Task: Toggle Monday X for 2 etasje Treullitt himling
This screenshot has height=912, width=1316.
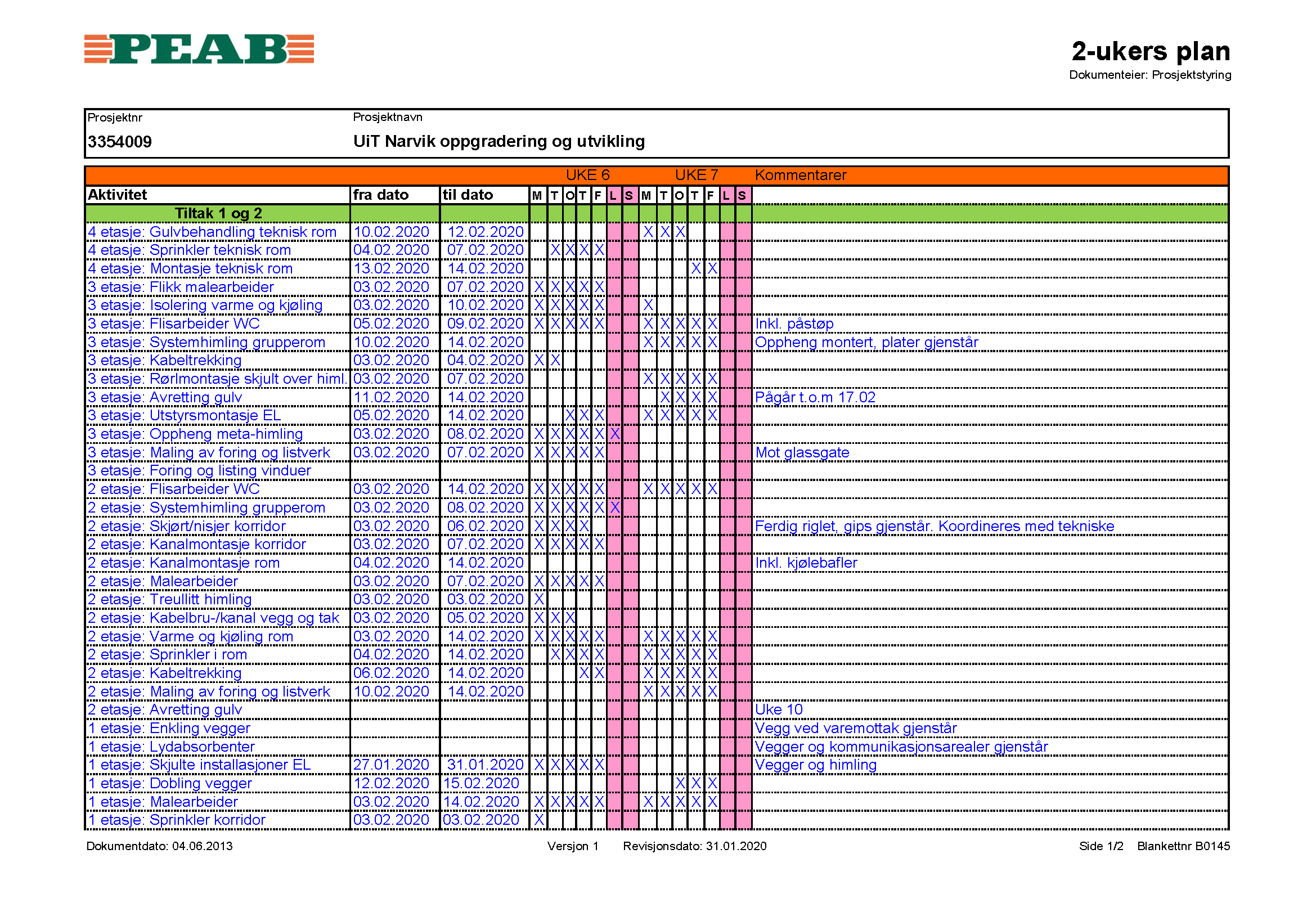Action: pos(538,599)
